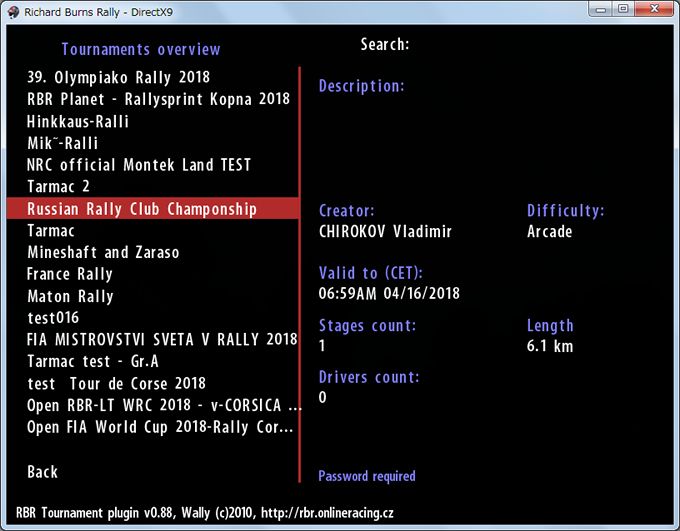Click the Description label
Image resolution: width=680 pixels, height=531 pixels.
[x=362, y=86]
